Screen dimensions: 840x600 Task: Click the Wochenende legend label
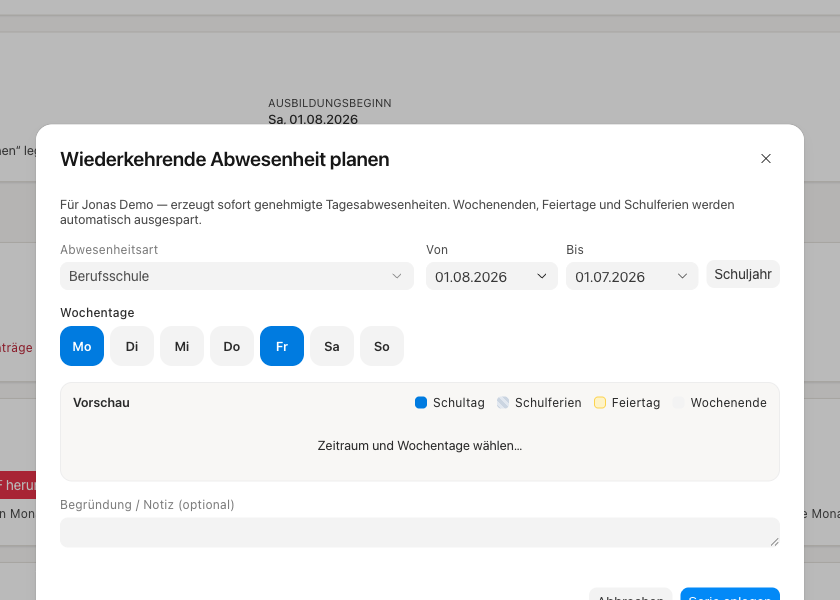tap(728, 402)
